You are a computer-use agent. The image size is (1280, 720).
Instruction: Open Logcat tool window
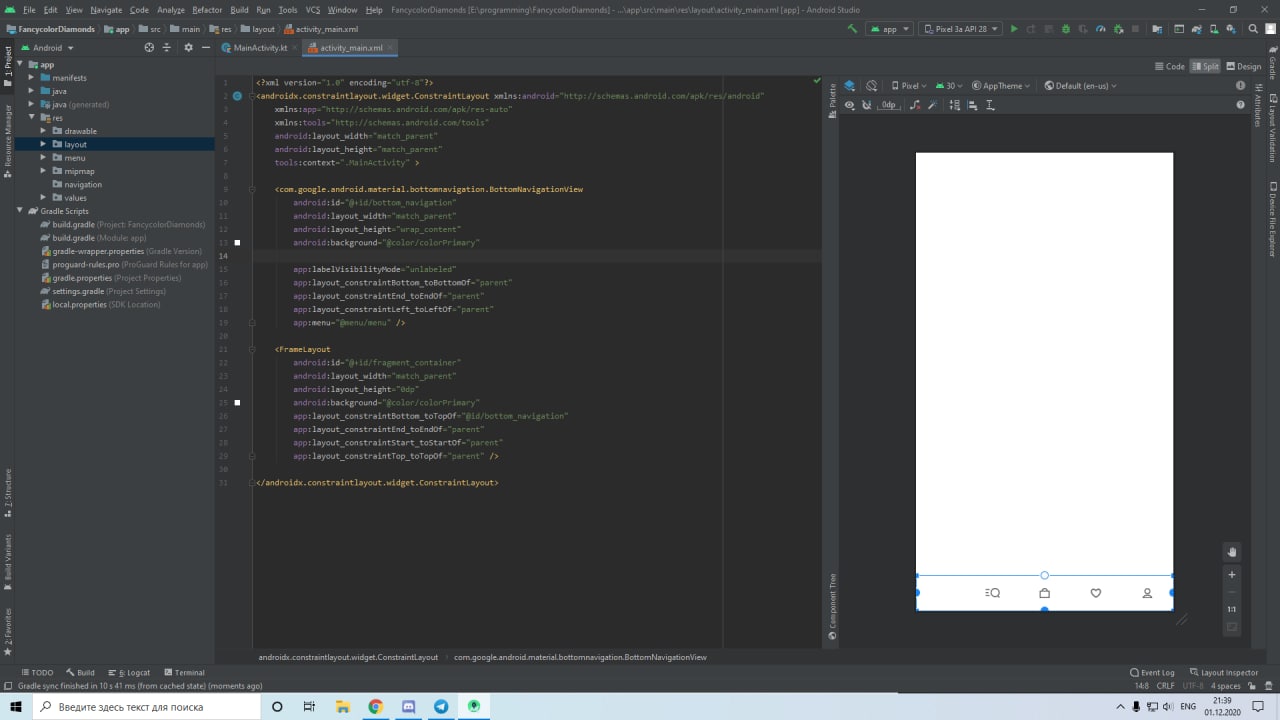pos(128,673)
